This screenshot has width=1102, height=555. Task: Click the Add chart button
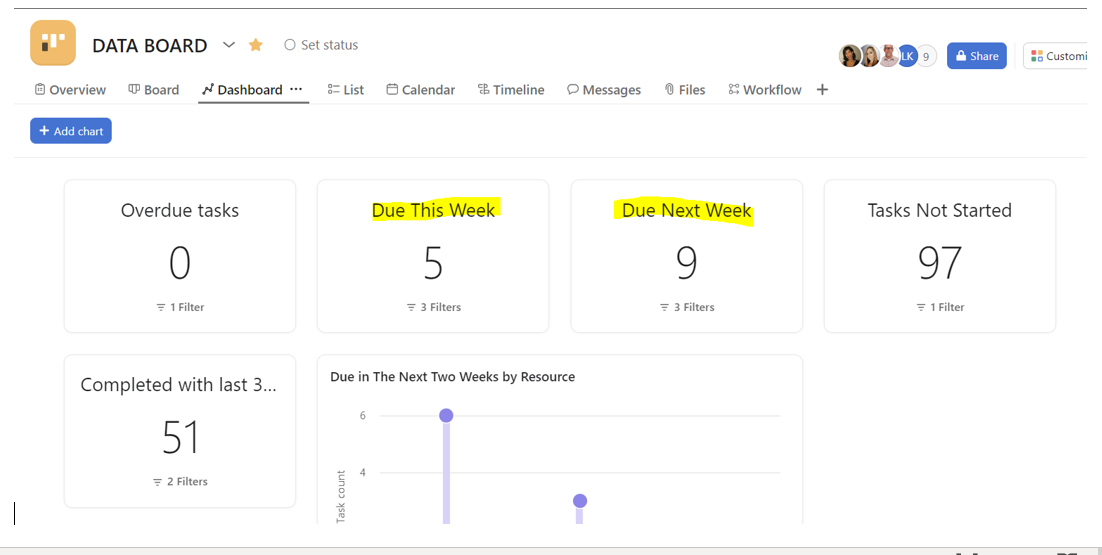71,131
